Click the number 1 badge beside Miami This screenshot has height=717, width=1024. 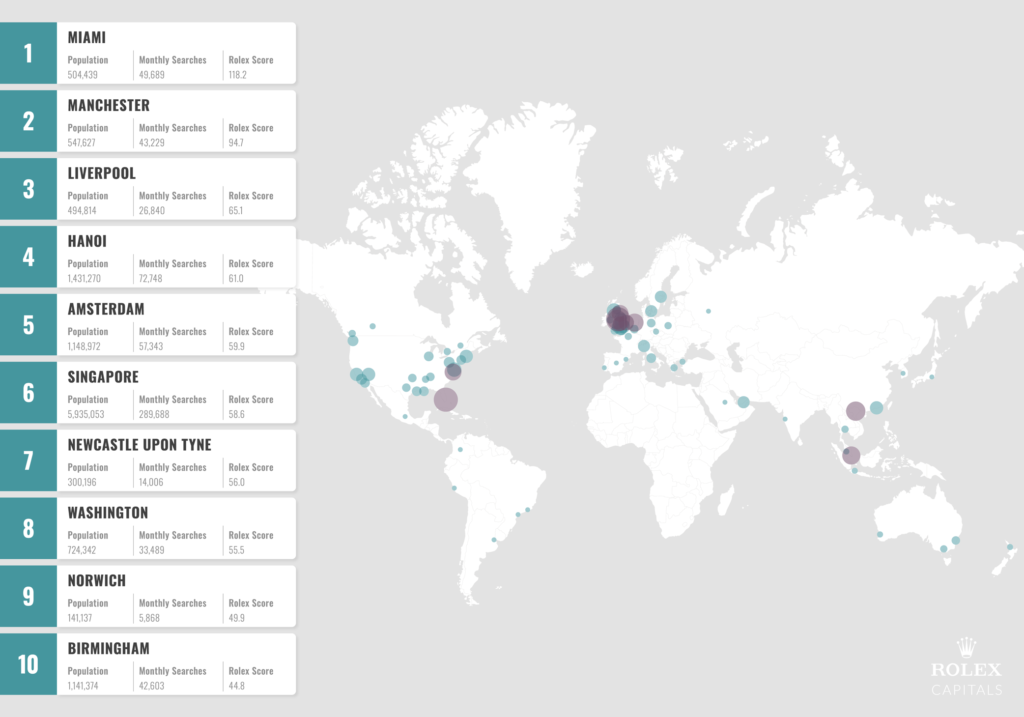click(28, 51)
